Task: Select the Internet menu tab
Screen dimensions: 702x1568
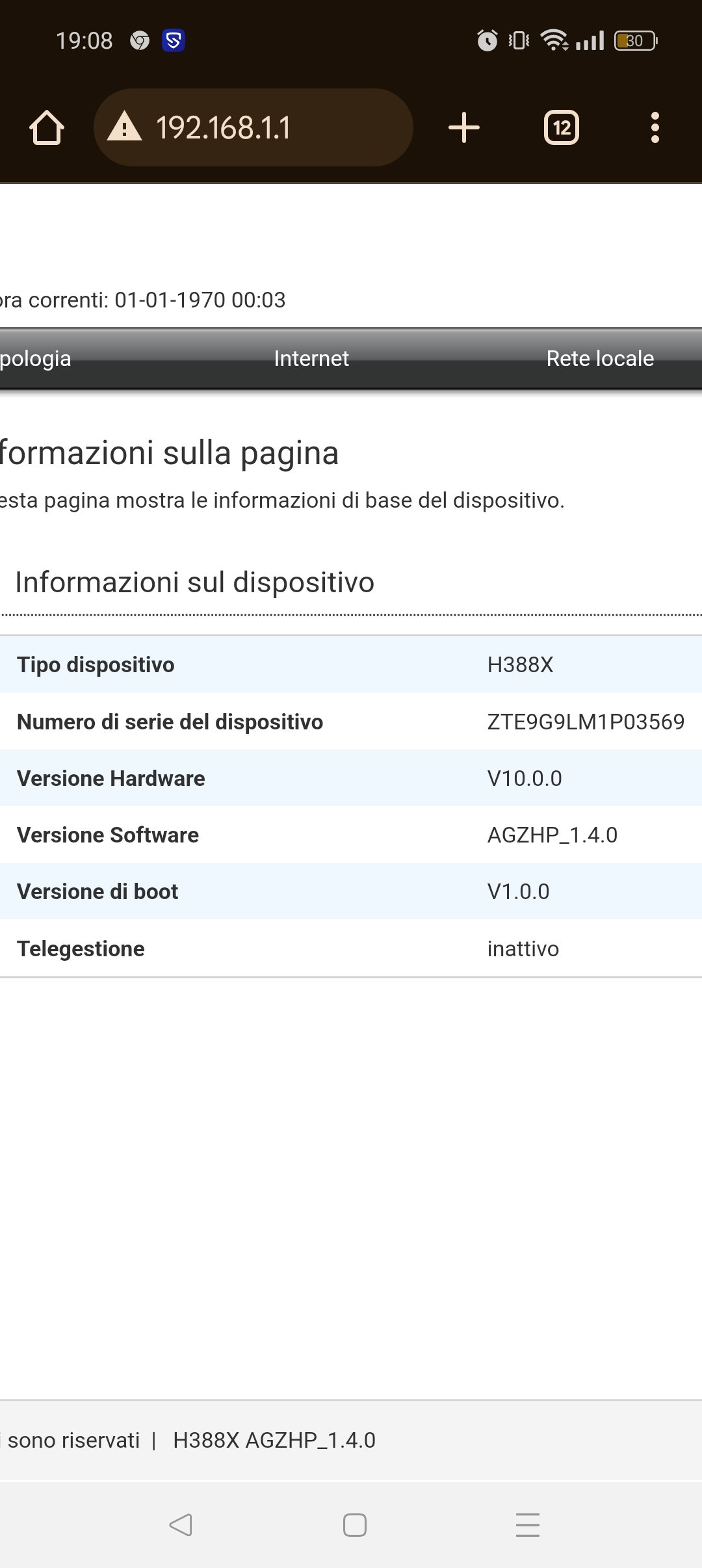Action: click(x=311, y=358)
